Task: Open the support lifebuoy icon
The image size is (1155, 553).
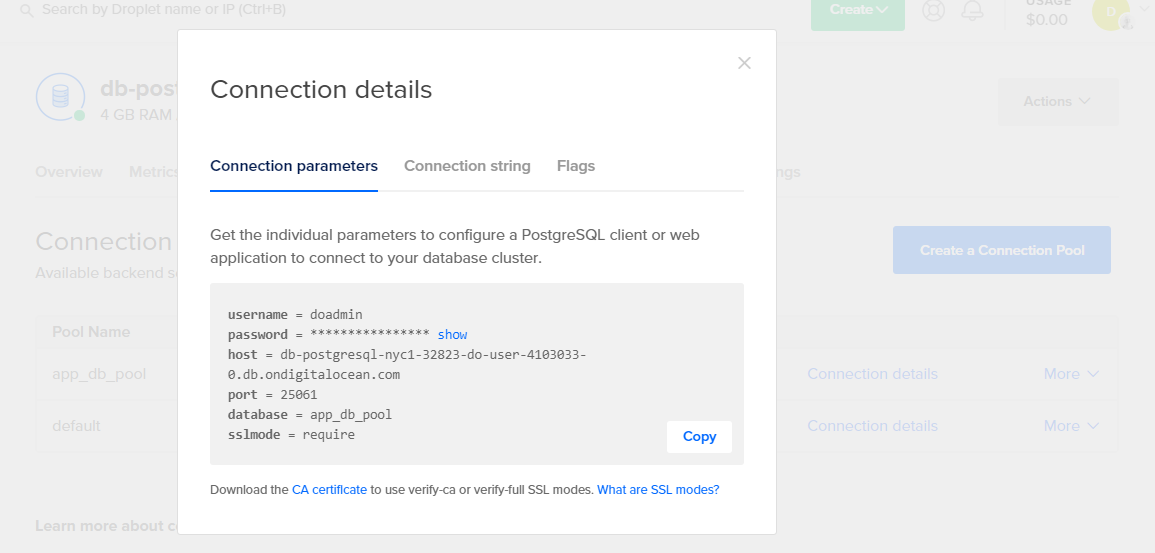Action: [x=934, y=10]
